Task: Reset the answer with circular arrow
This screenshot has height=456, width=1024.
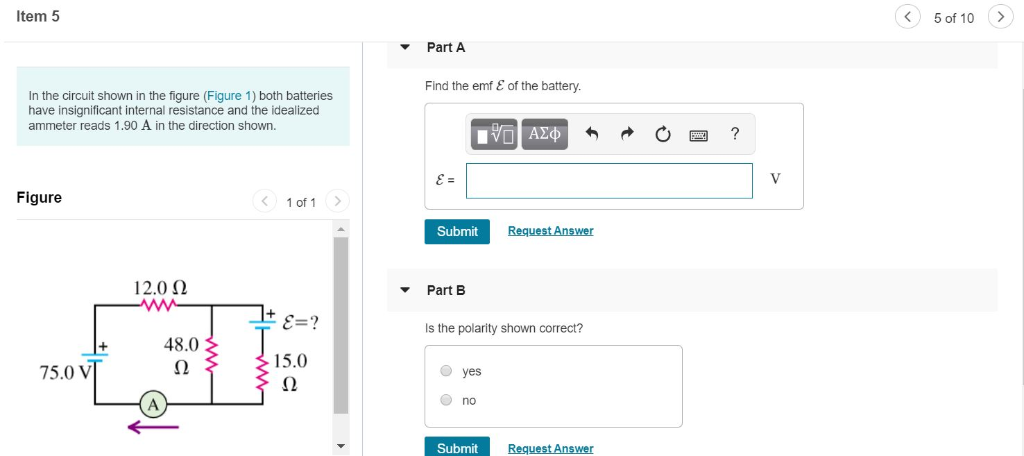Action: coord(662,134)
